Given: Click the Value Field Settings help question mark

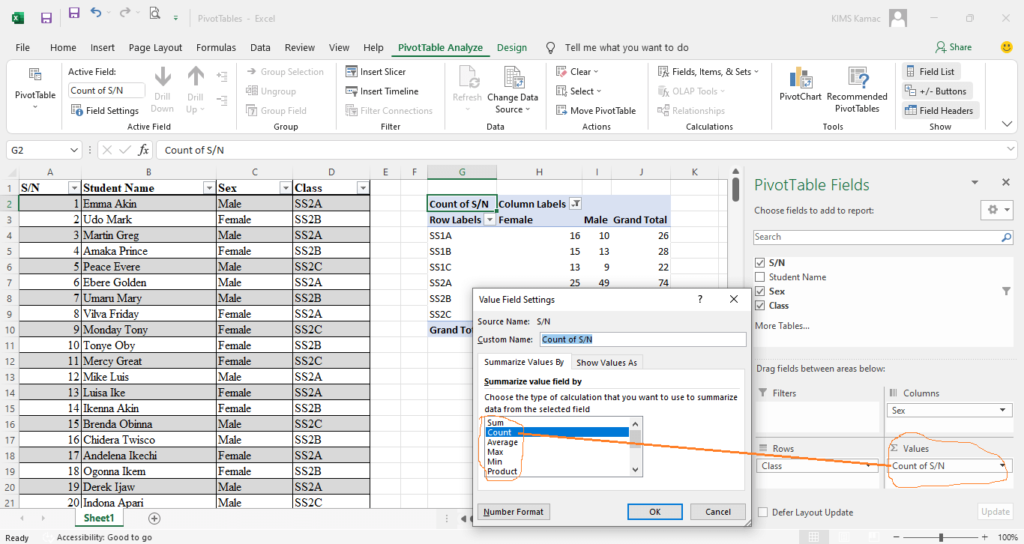Looking at the screenshot, I should point(700,299).
